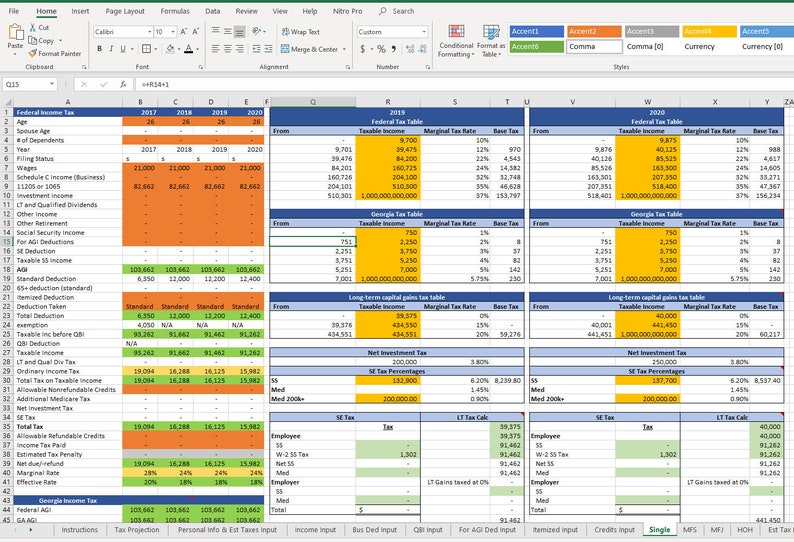Viewport: 794px width, 542px height.
Task: Apply the Accent2 orange cell style
Action: click(594, 31)
